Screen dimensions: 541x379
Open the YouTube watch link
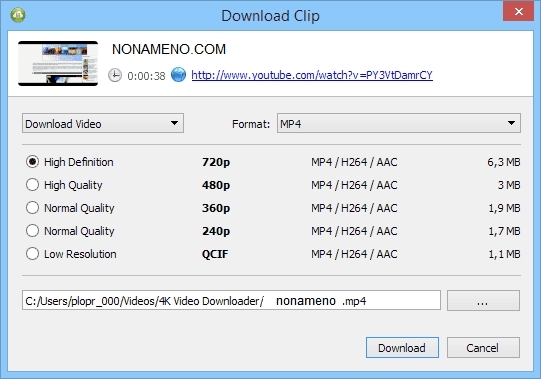(x=312, y=75)
